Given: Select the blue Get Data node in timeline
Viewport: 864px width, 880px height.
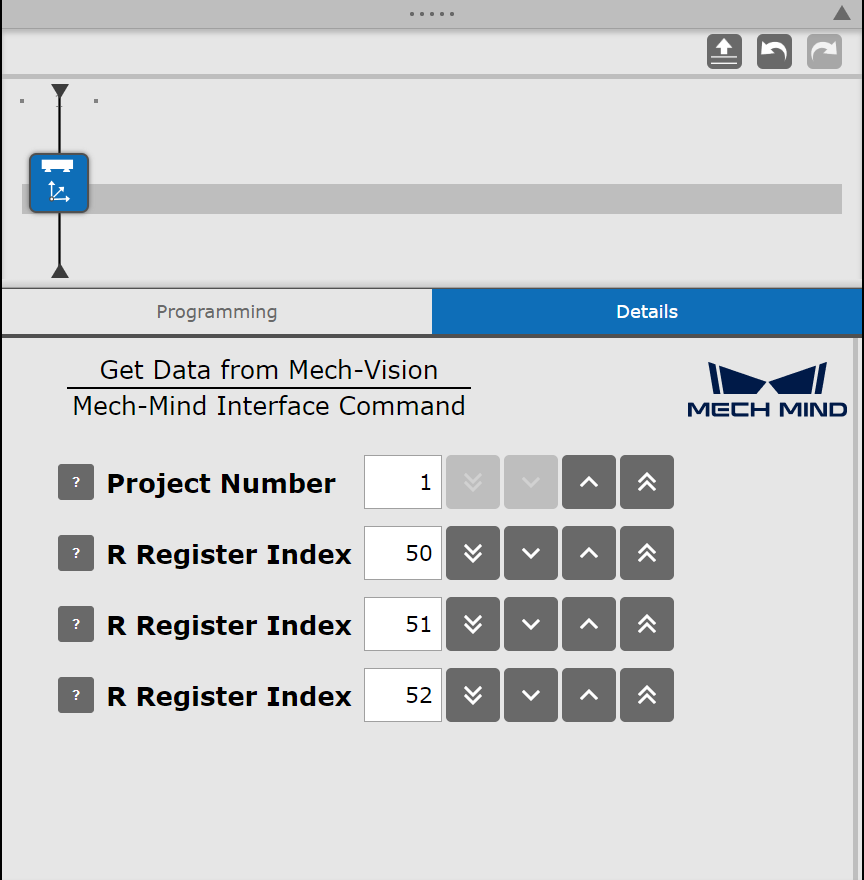Looking at the screenshot, I should [x=59, y=183].
